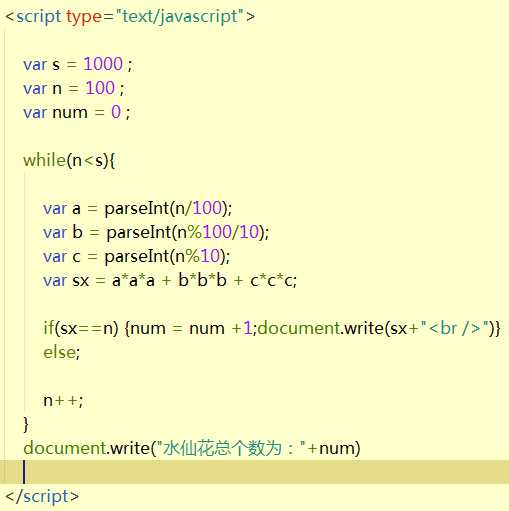Click the 'var sx = a*a*a + b*b*b + c*c*c;' line
This screenshot has height=511, width=509.
pyautogui.click(x=170, y=280)
